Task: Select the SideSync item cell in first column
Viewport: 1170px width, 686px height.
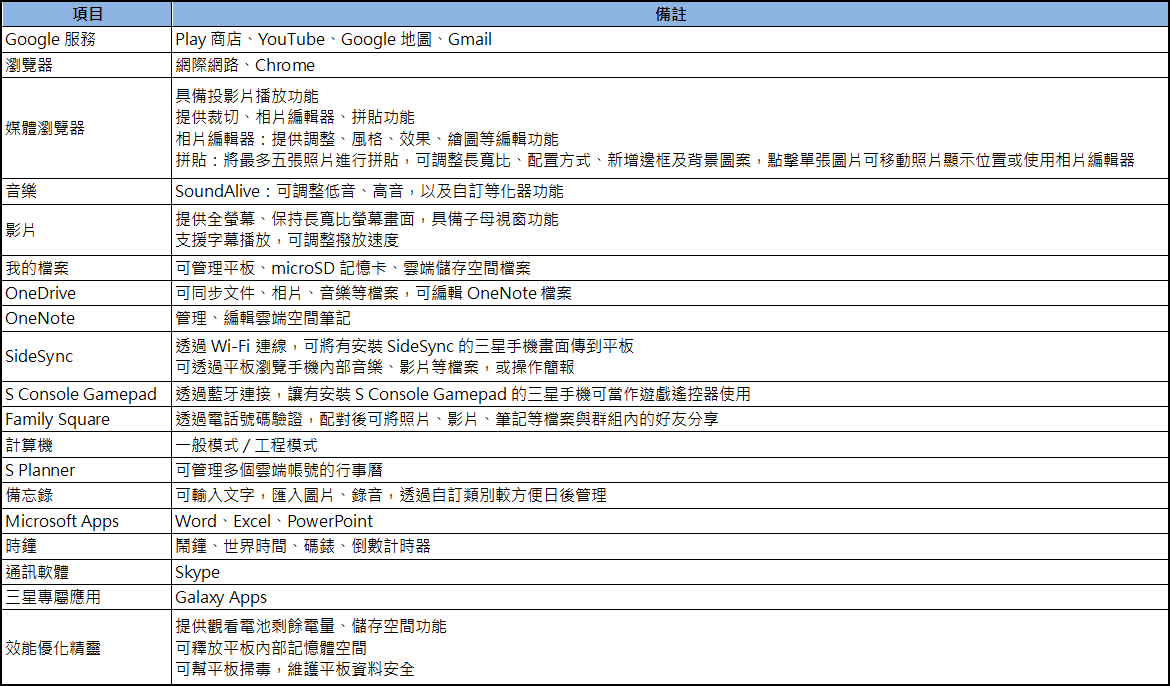Action: click(87, 356)
